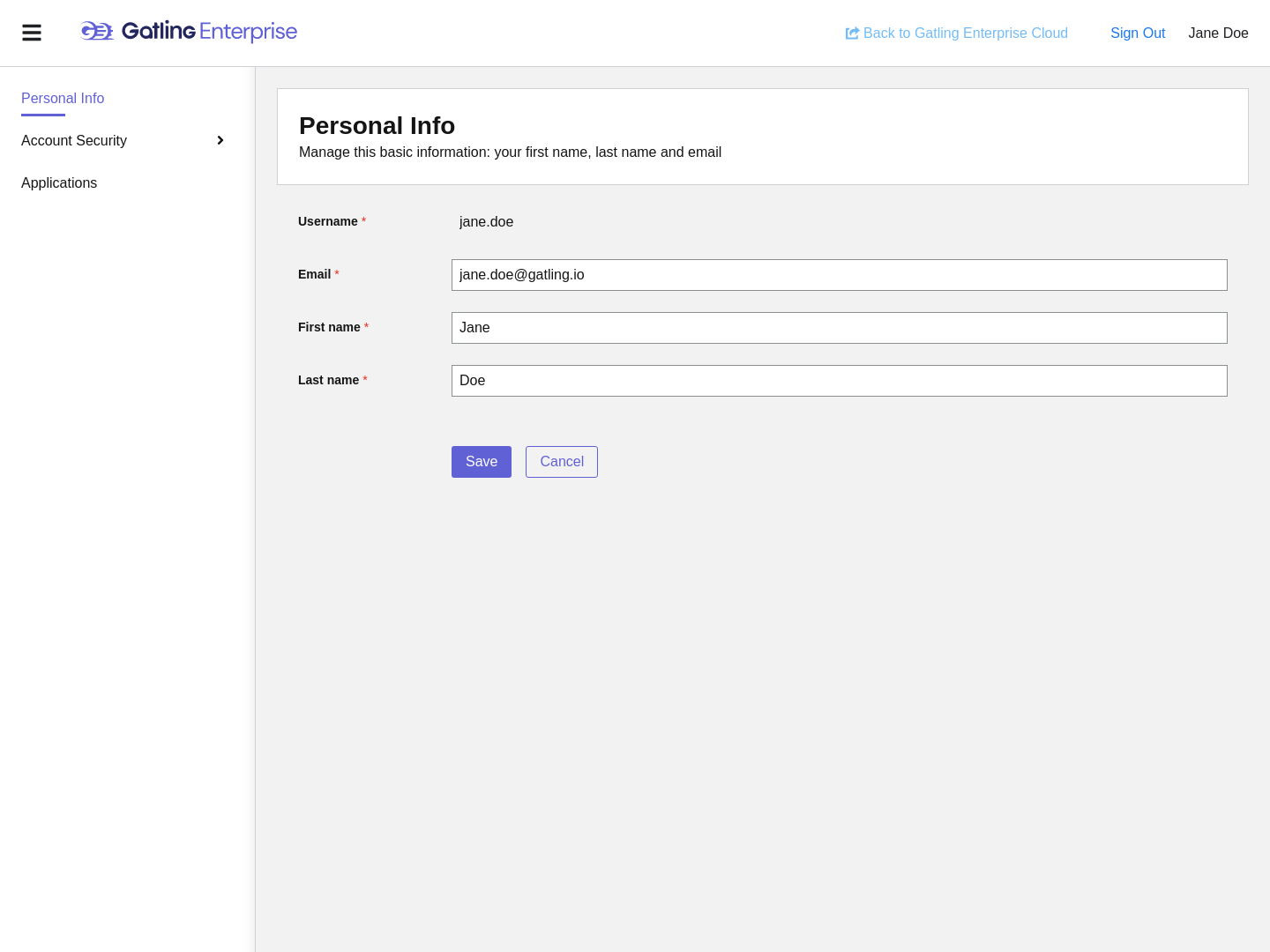Go to Applications in the sidebar
Viewport: 1270px width, 952px height.
click(59, 183)
